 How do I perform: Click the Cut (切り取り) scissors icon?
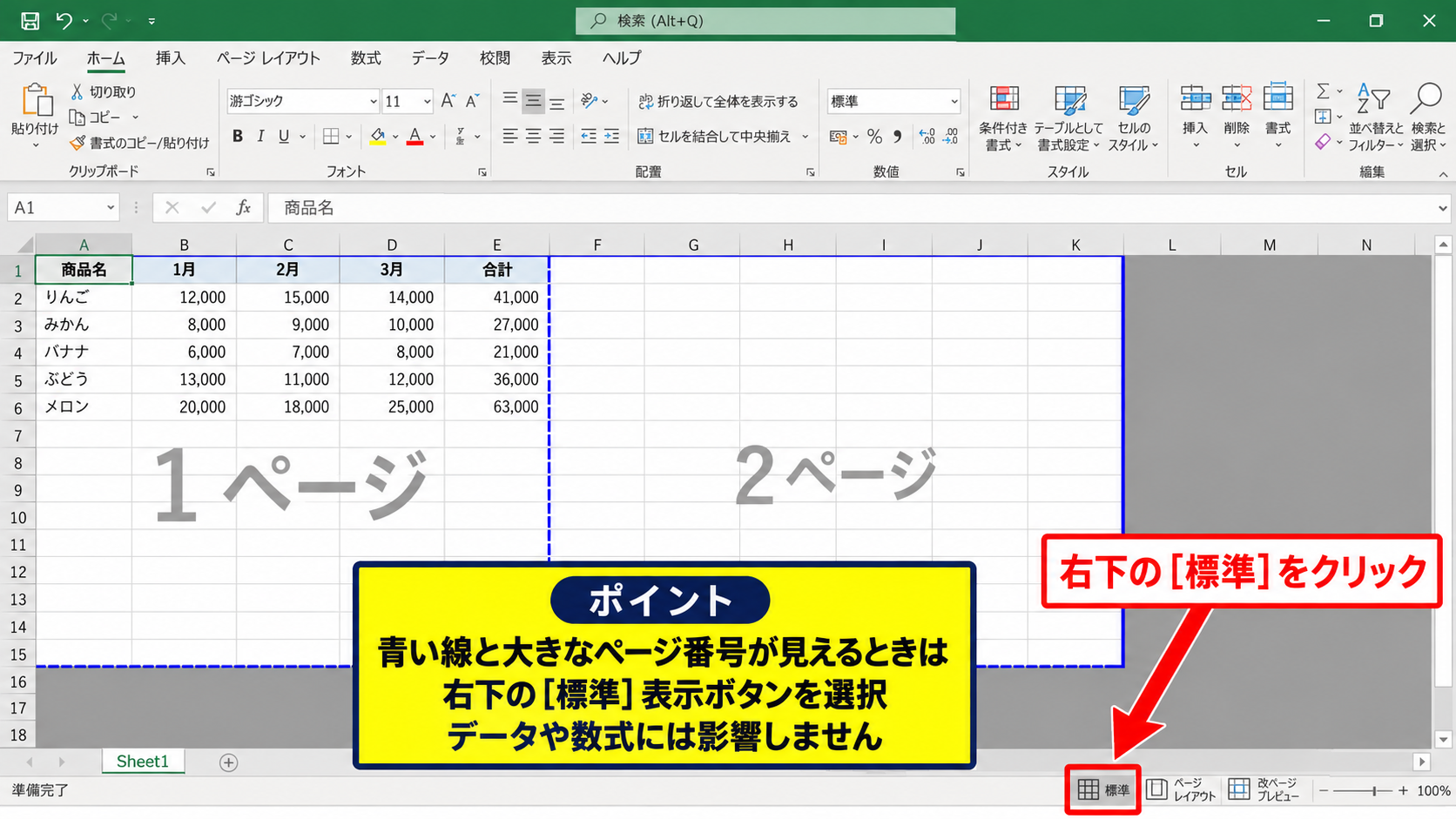(x=77, y=91)
